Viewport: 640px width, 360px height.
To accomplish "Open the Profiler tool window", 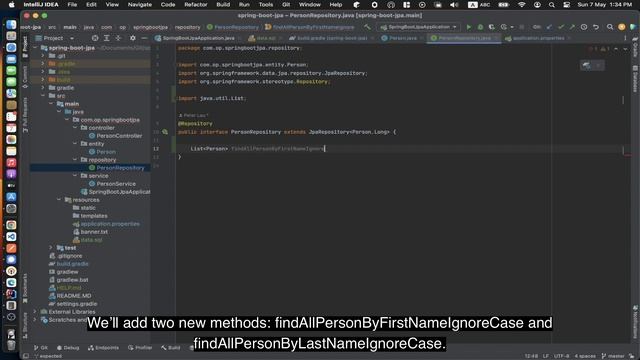I will tap(140, 348).
